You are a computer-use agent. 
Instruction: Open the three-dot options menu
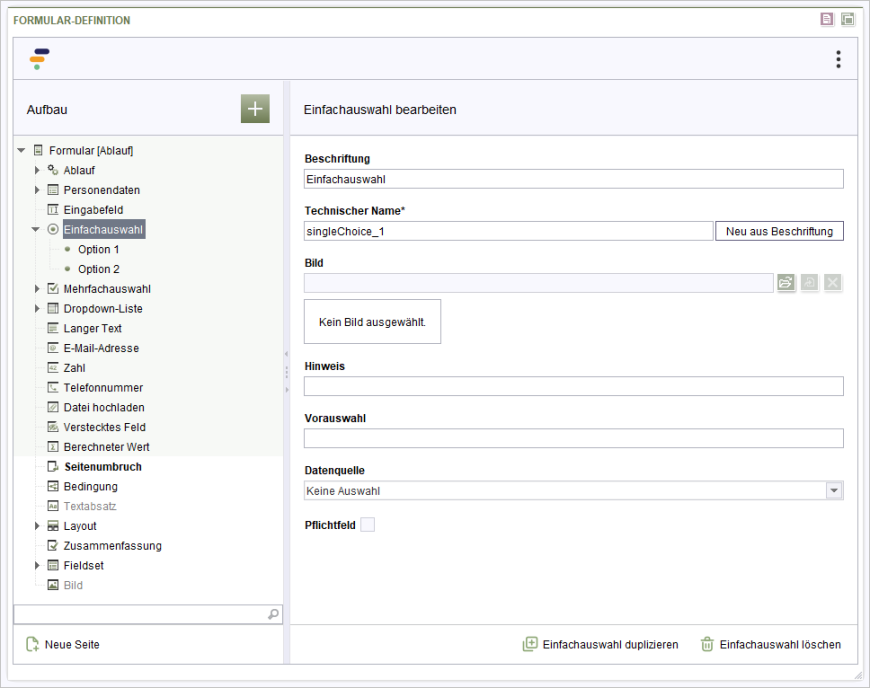(x=838, y=60)
